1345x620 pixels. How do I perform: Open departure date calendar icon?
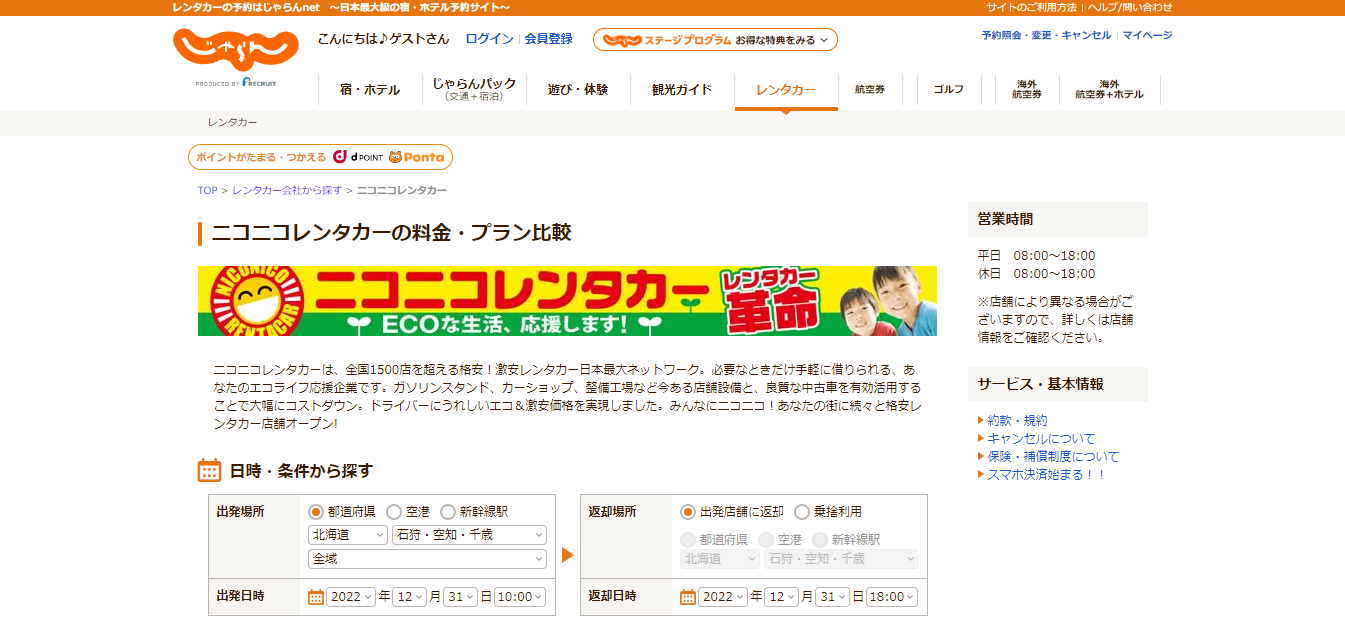(316, 597)
